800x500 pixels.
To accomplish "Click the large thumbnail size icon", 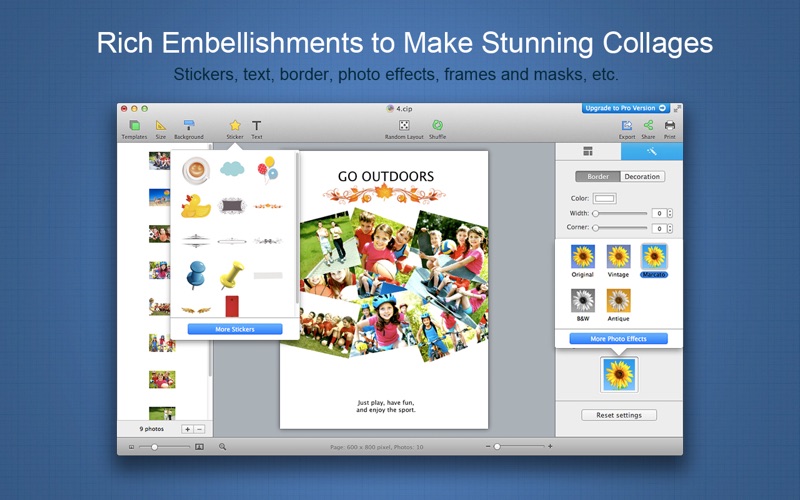I will coord(199,447).
